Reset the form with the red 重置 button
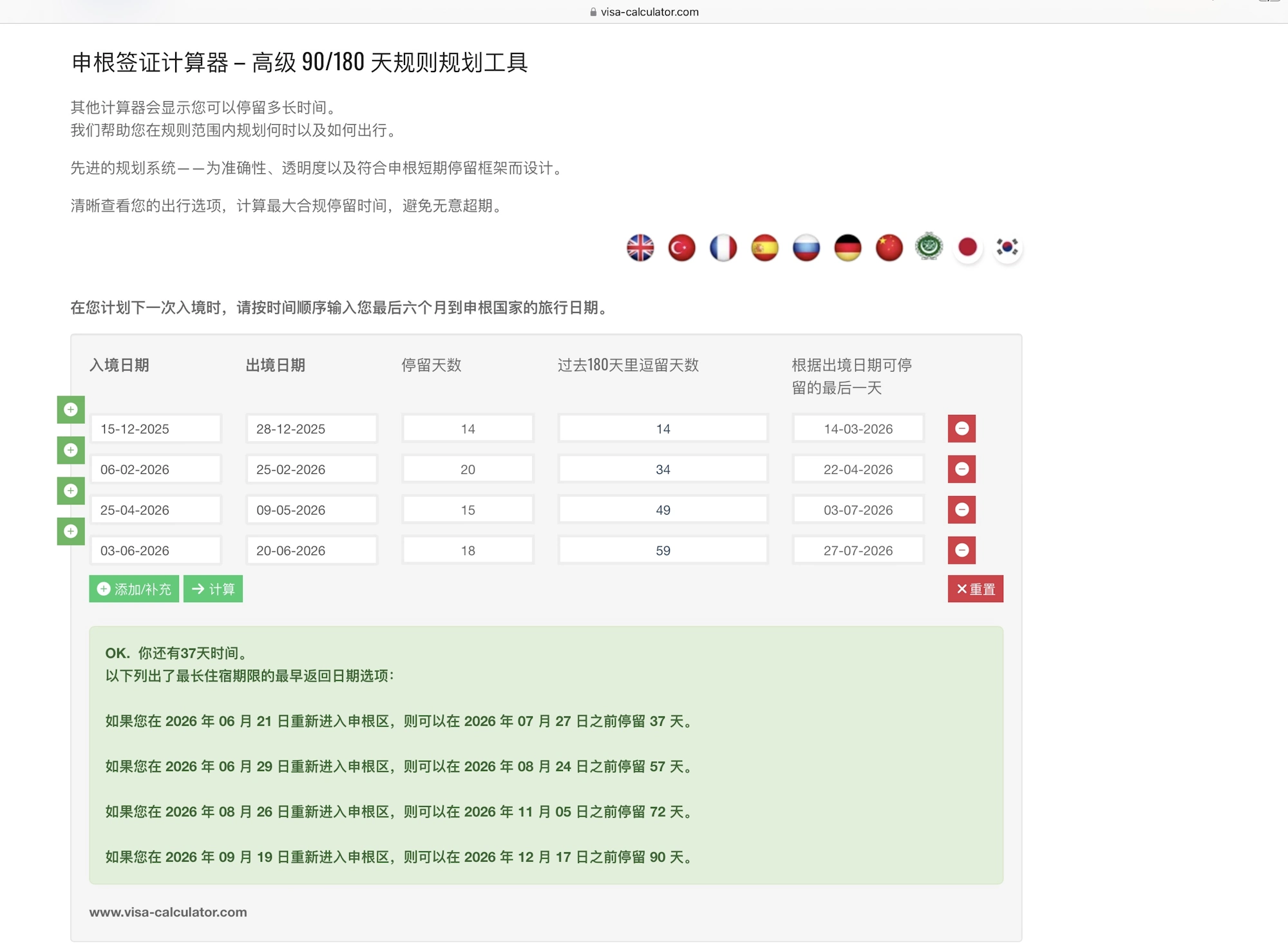The image size is (1288, 952). click(x=975, y=589)
